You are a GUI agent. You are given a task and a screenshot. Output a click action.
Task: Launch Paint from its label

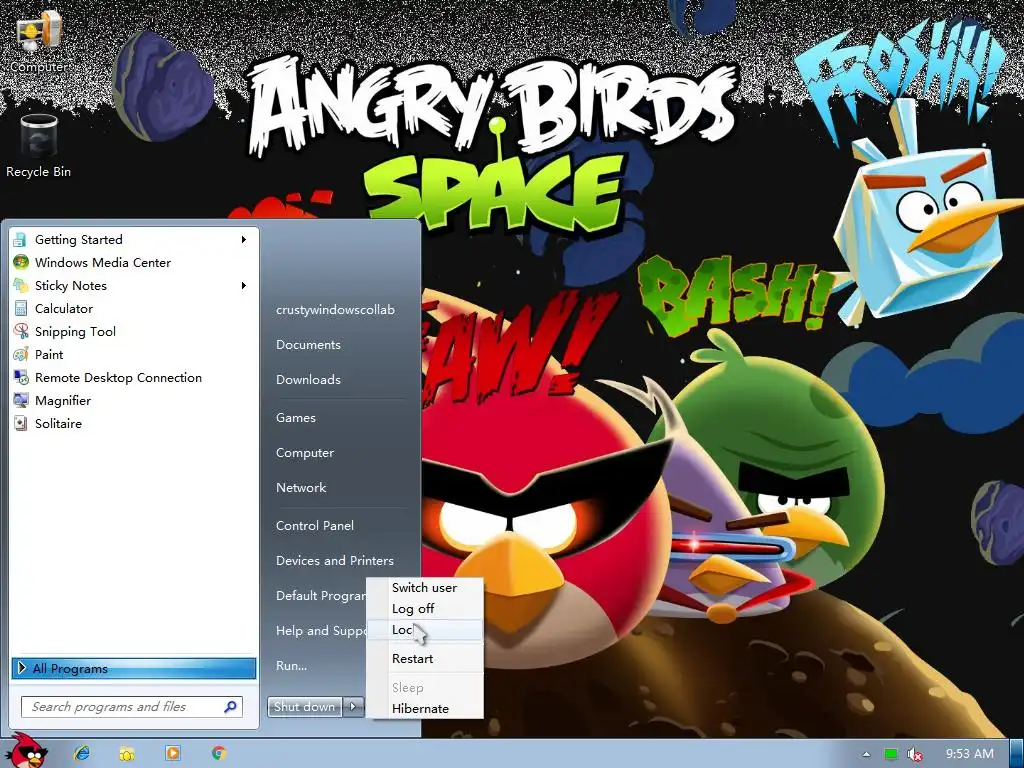click(x=49, y=355)
